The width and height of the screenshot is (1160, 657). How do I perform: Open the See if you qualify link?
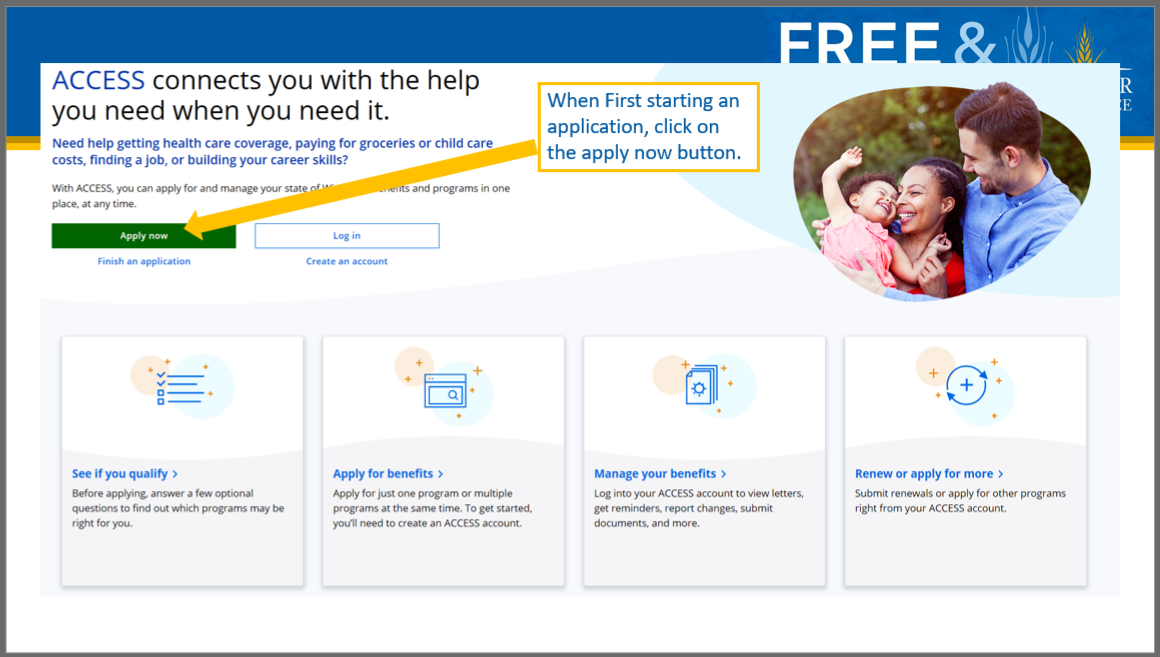click(125, 474)
